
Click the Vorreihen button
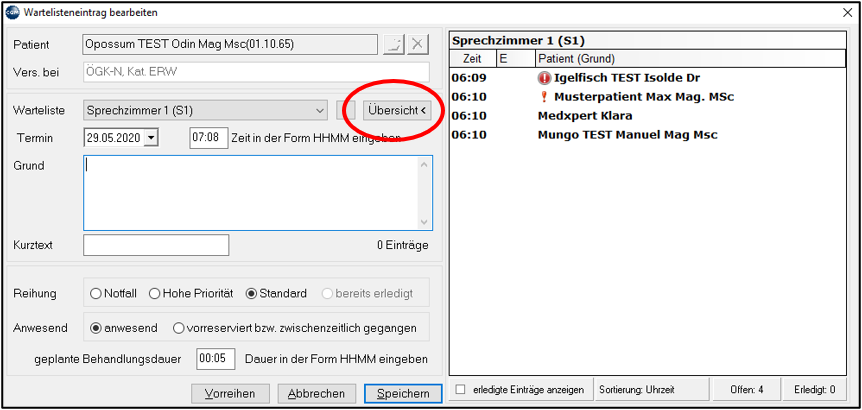tap(230, 394)
